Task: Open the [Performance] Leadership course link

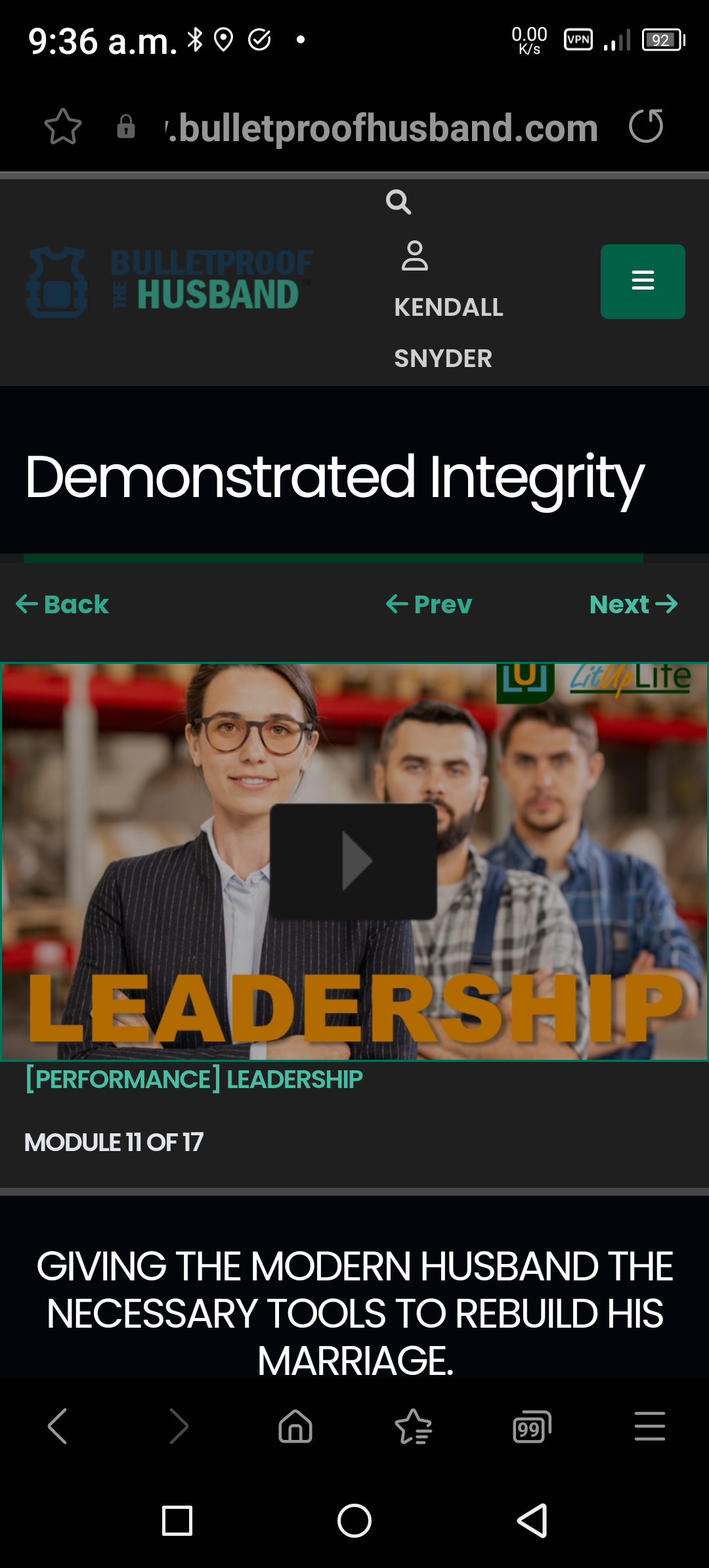Action: pyautogui.click(x=194, y=1079)
